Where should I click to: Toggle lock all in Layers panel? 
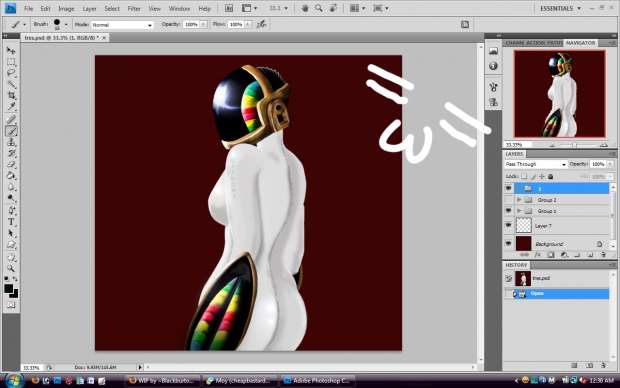[x=550, y=176]
